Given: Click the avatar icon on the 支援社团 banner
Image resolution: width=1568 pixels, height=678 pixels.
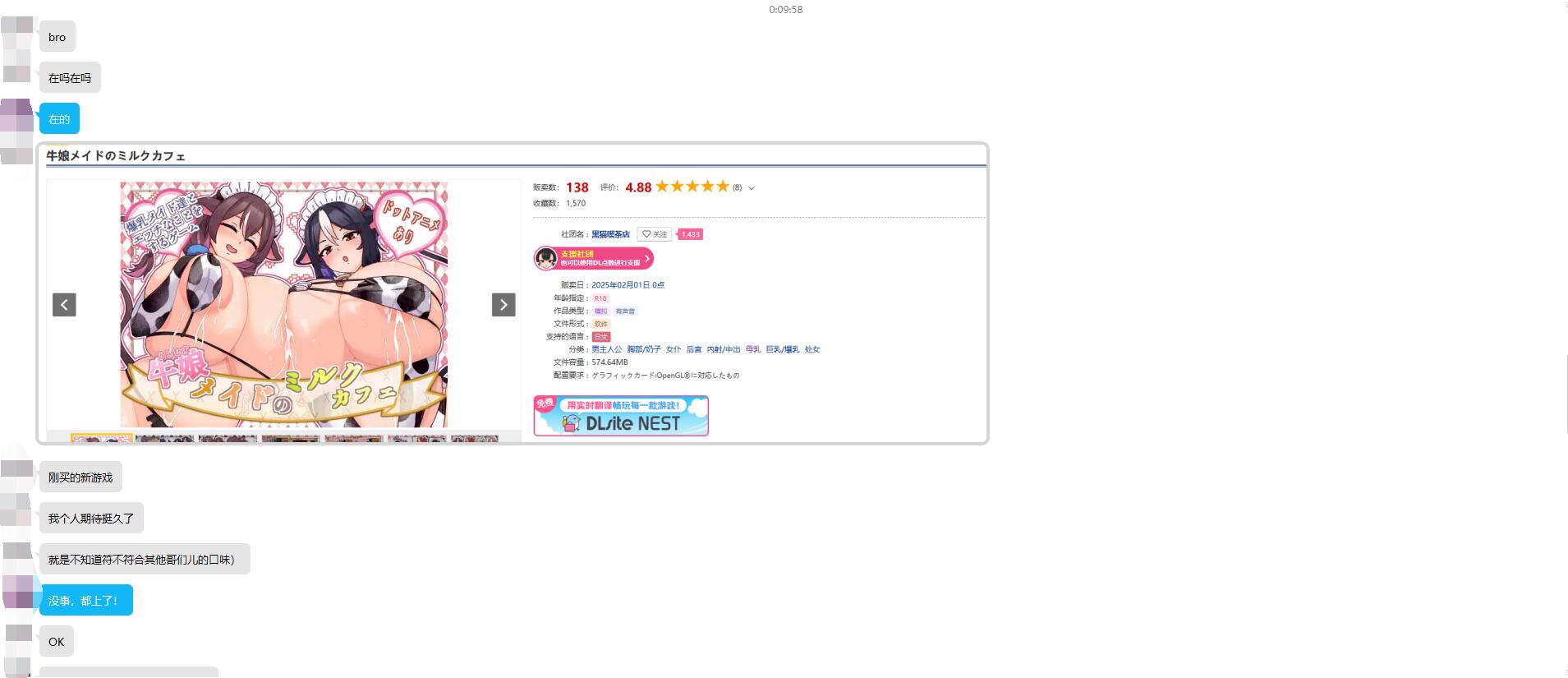Looking at the screenshot, I should tap(546, 258).
